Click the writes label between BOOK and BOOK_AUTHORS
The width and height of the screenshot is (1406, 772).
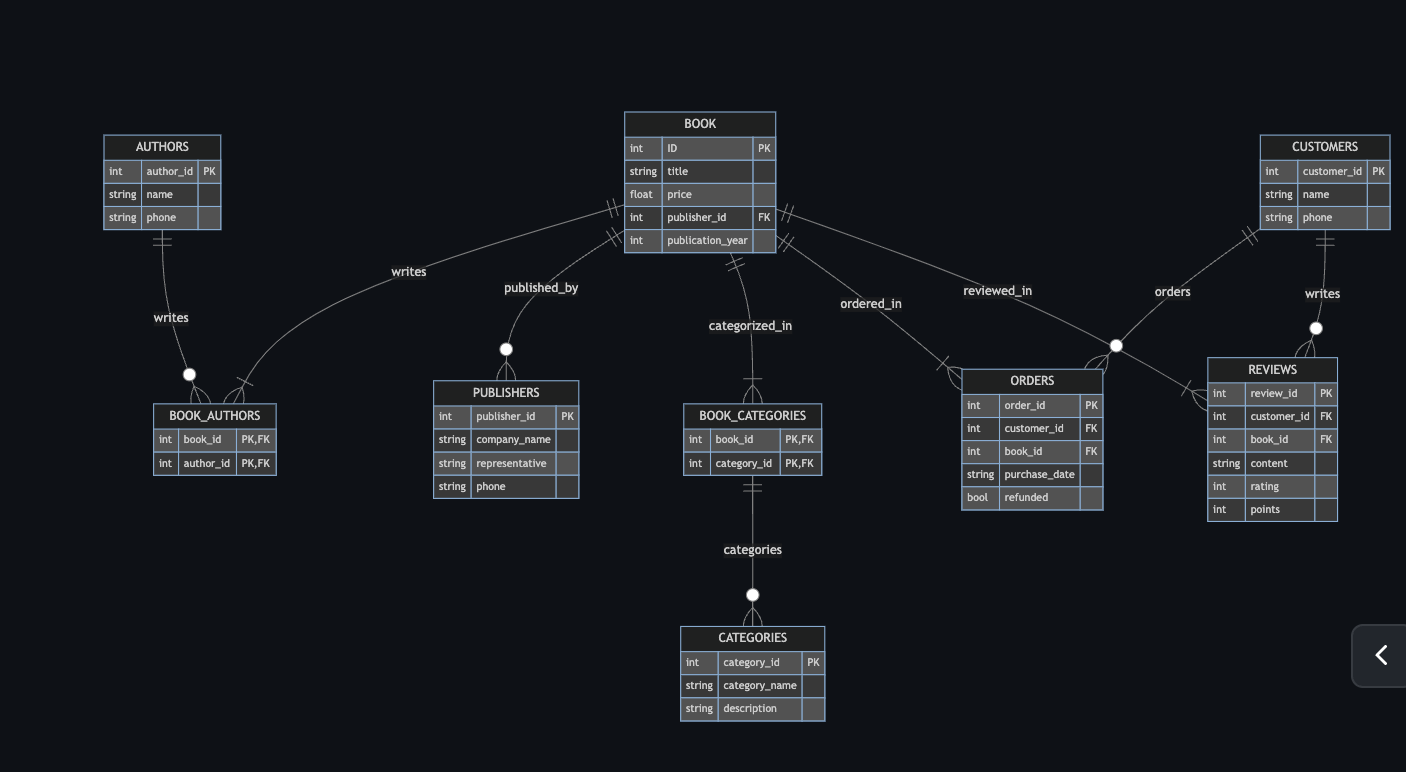point(409,272)
